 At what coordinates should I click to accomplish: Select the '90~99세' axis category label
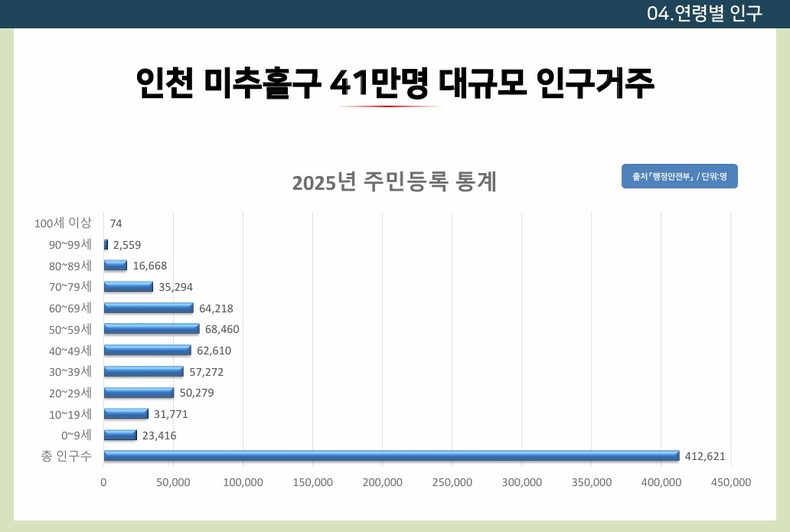[x=70, y=244]
